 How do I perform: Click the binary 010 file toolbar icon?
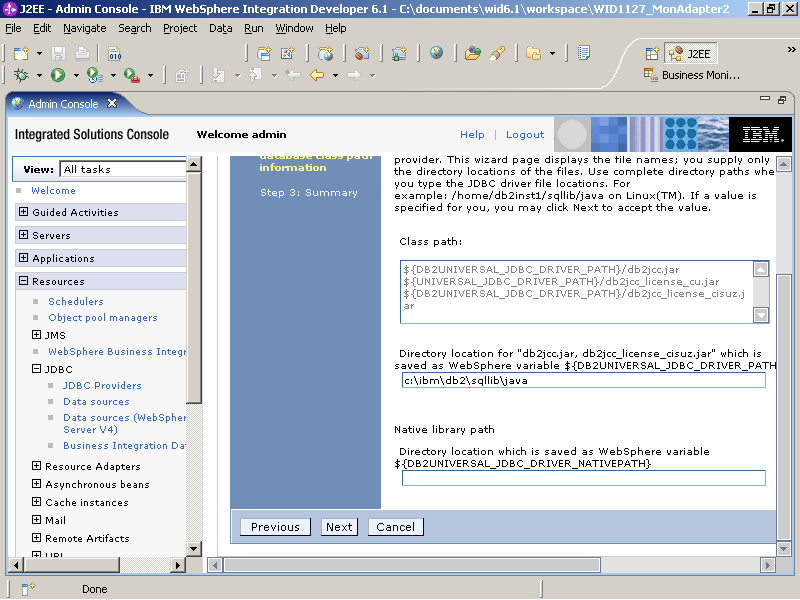[115, 53]
